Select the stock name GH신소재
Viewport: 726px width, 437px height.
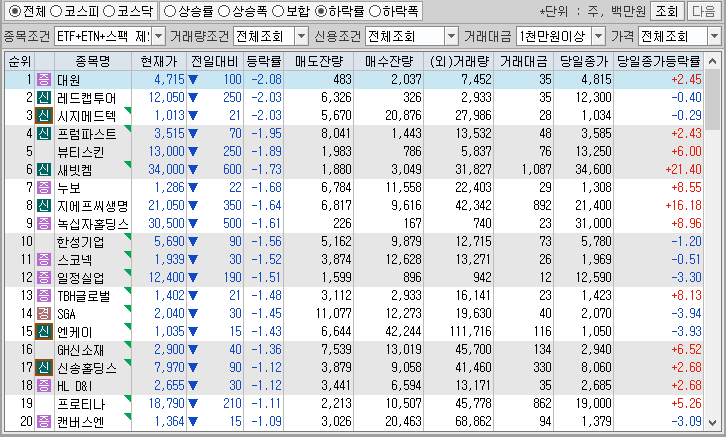point(81,350)
